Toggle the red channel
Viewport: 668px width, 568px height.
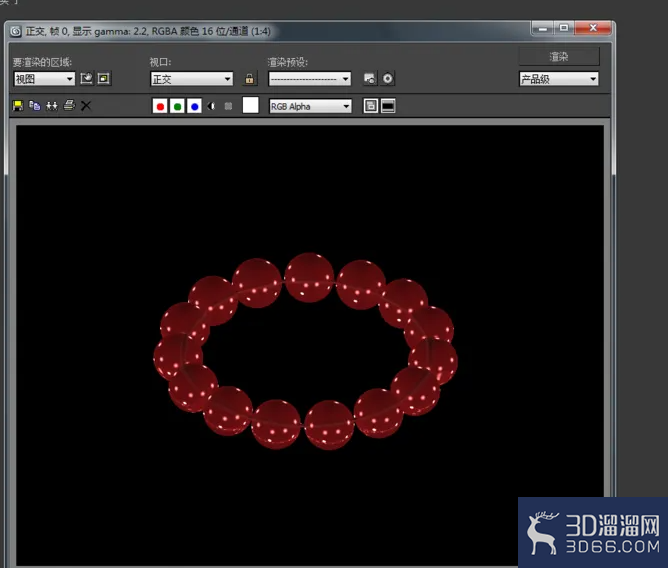pyautogui.click(x=160, y=107)
